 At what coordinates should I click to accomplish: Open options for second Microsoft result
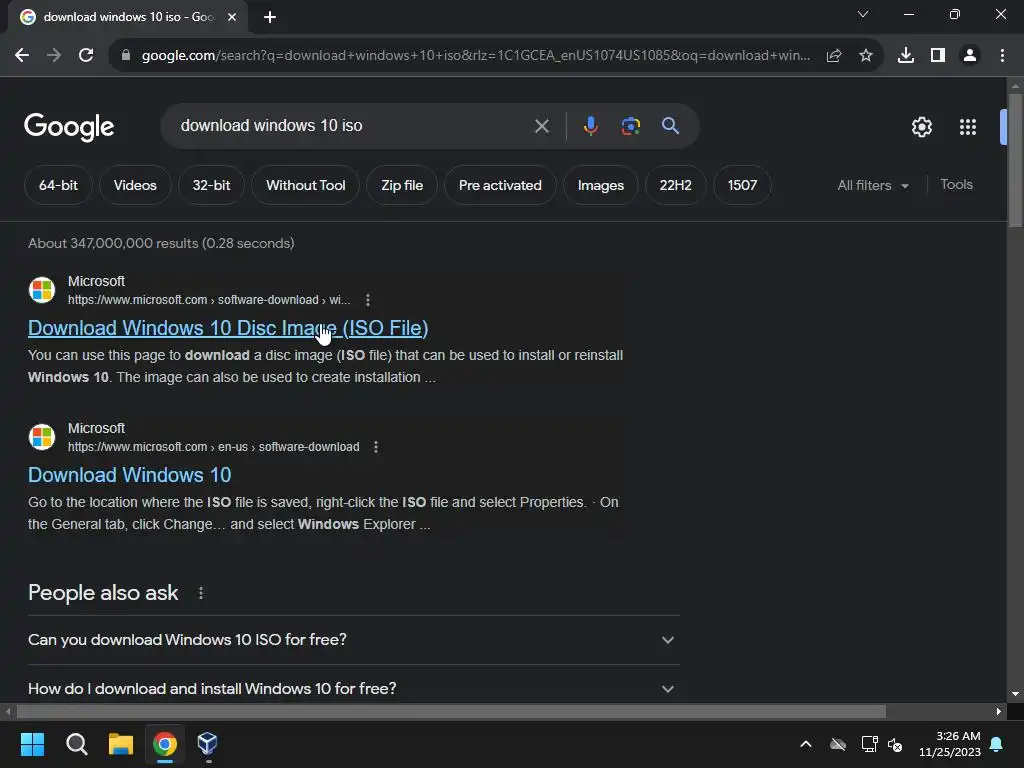click(x=376, y=447)
